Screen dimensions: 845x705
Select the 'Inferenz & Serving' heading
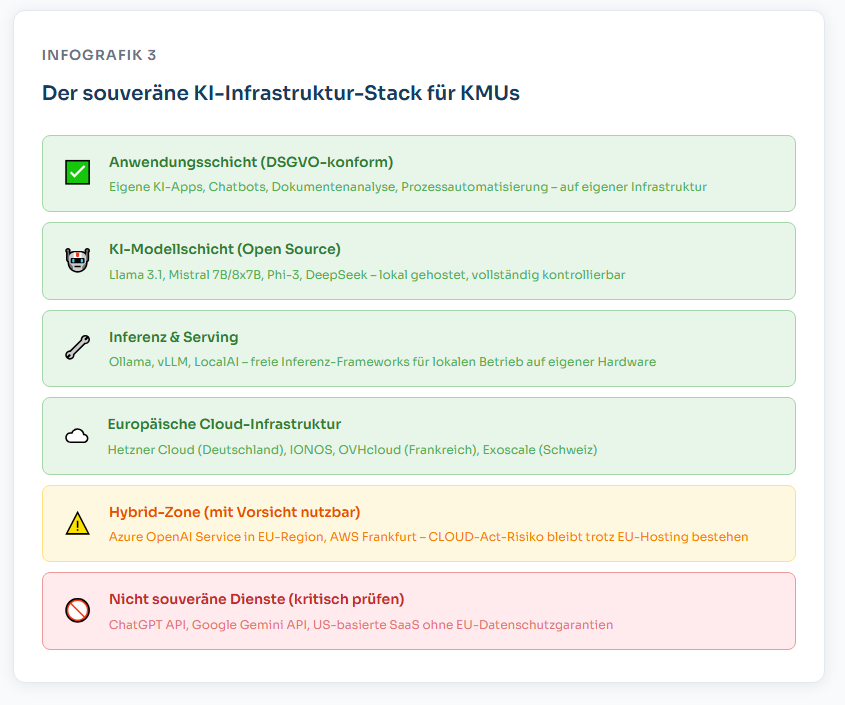173,337
